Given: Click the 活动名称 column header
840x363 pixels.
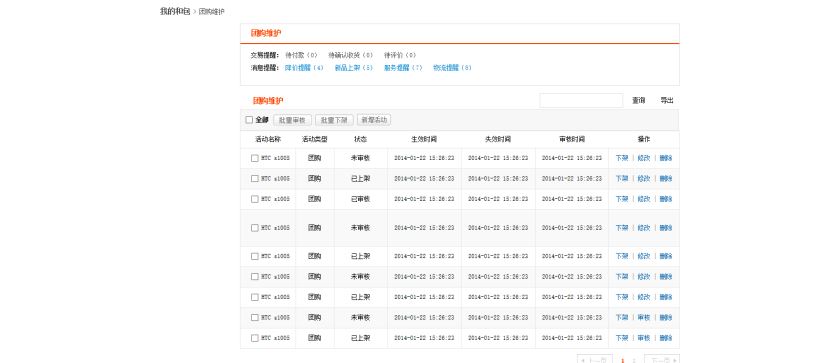Looking at the screenshot, I should (268, 139).
